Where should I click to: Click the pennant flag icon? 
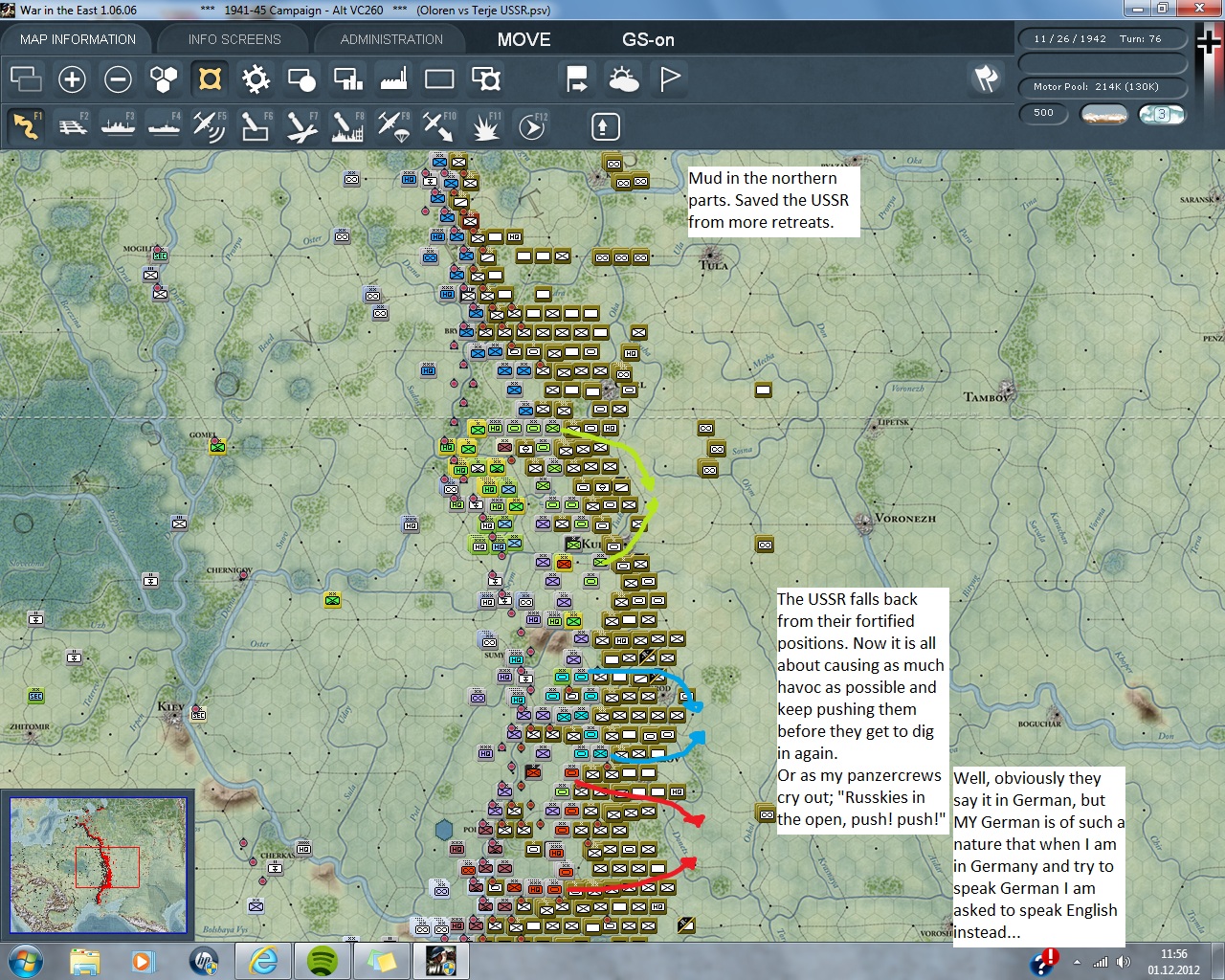pyautogui.click(x=669, y=78)
